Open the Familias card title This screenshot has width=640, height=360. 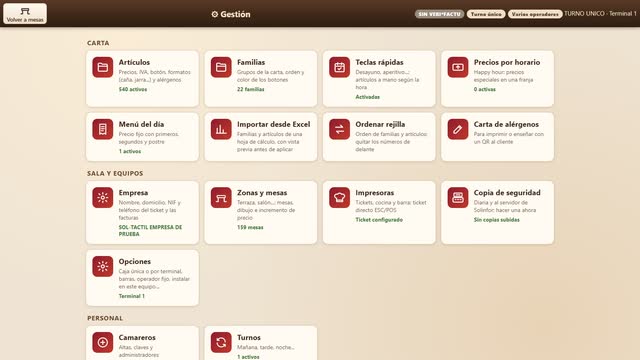pos(251,62)
